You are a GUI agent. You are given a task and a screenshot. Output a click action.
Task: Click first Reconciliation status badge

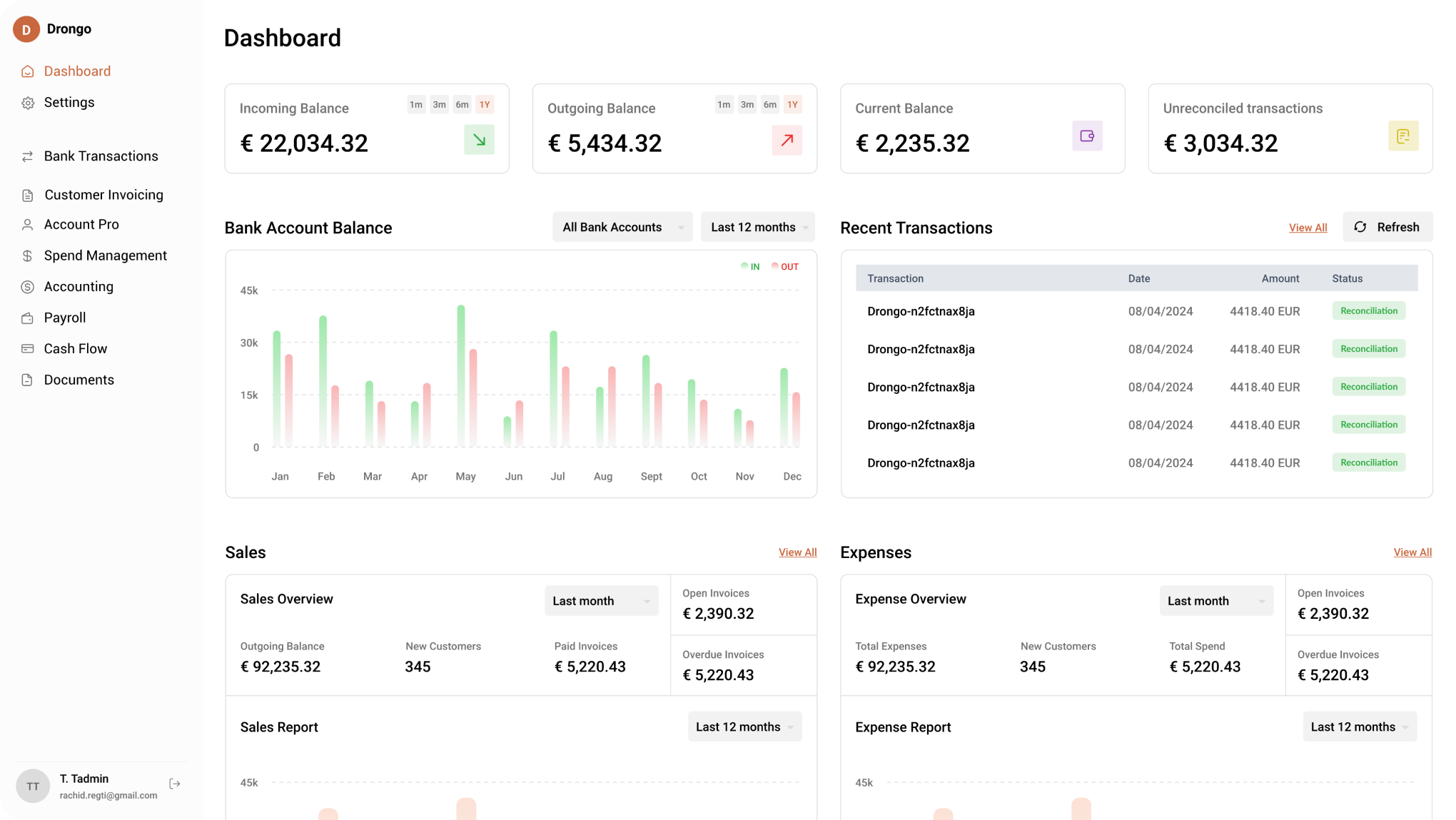point(1368,311)
